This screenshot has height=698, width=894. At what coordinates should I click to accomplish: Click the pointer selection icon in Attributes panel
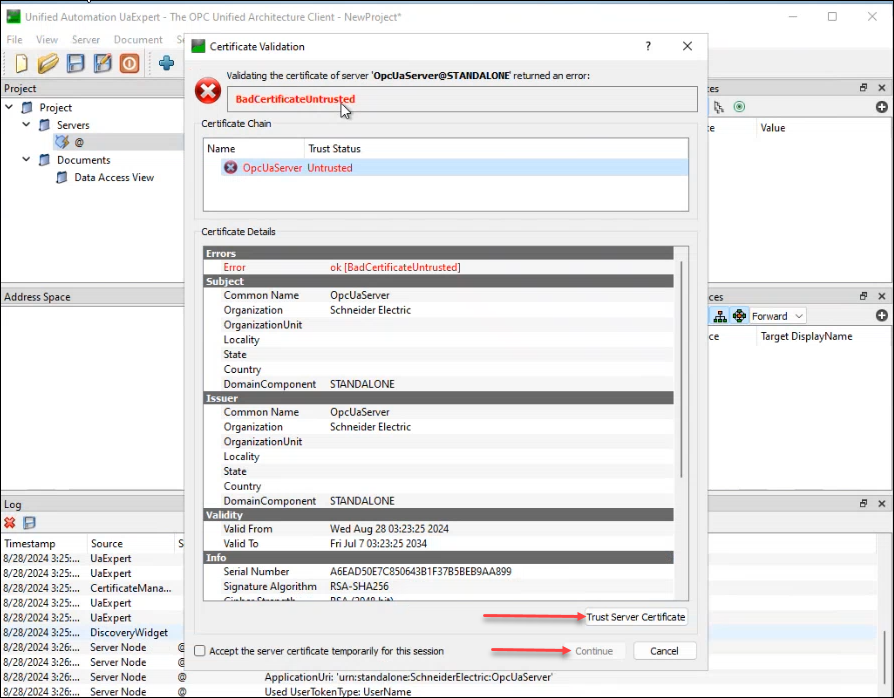(x=718, y=107)
